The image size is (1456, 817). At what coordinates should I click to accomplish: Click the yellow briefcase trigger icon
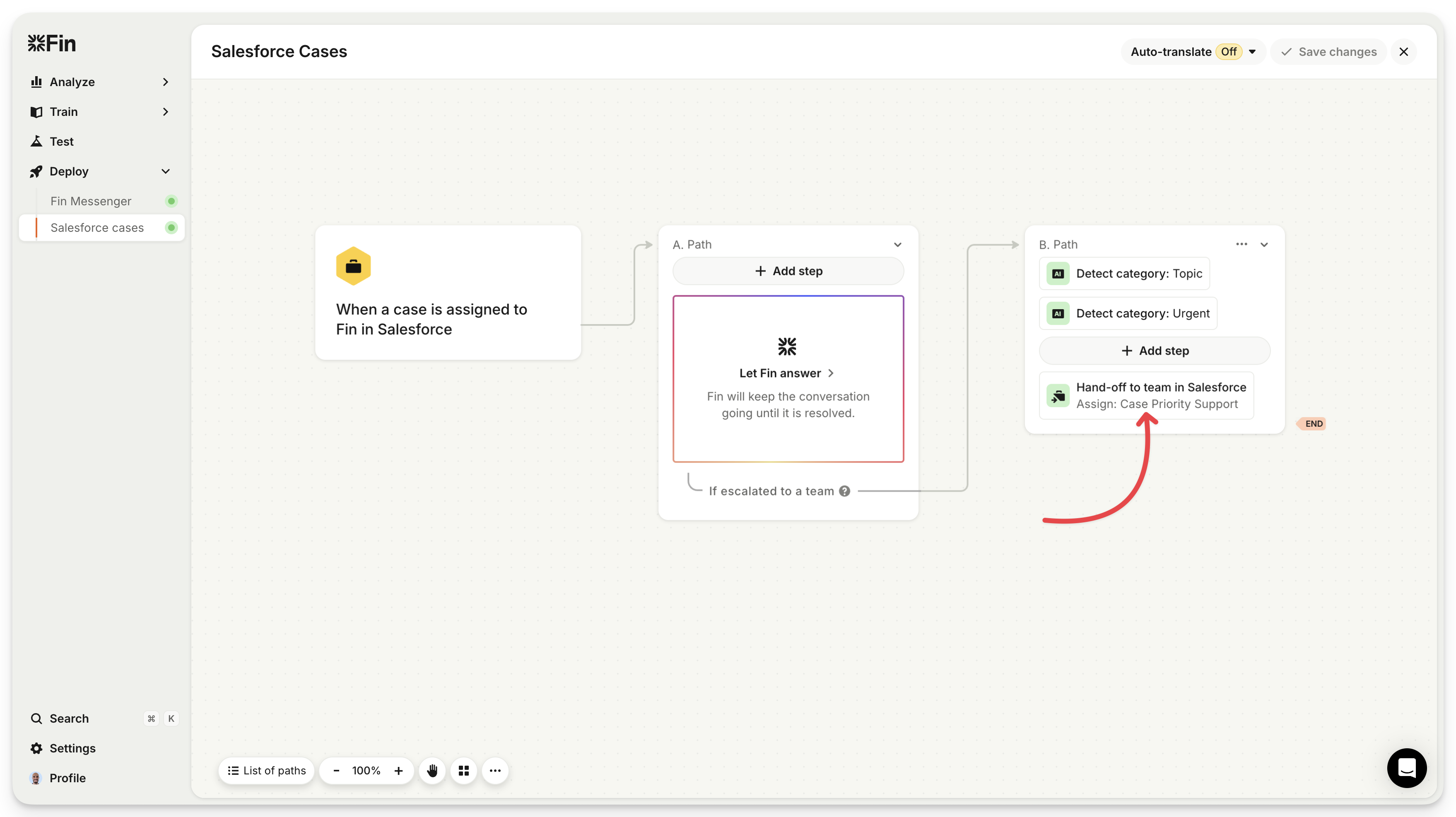[x=353, y=266]
